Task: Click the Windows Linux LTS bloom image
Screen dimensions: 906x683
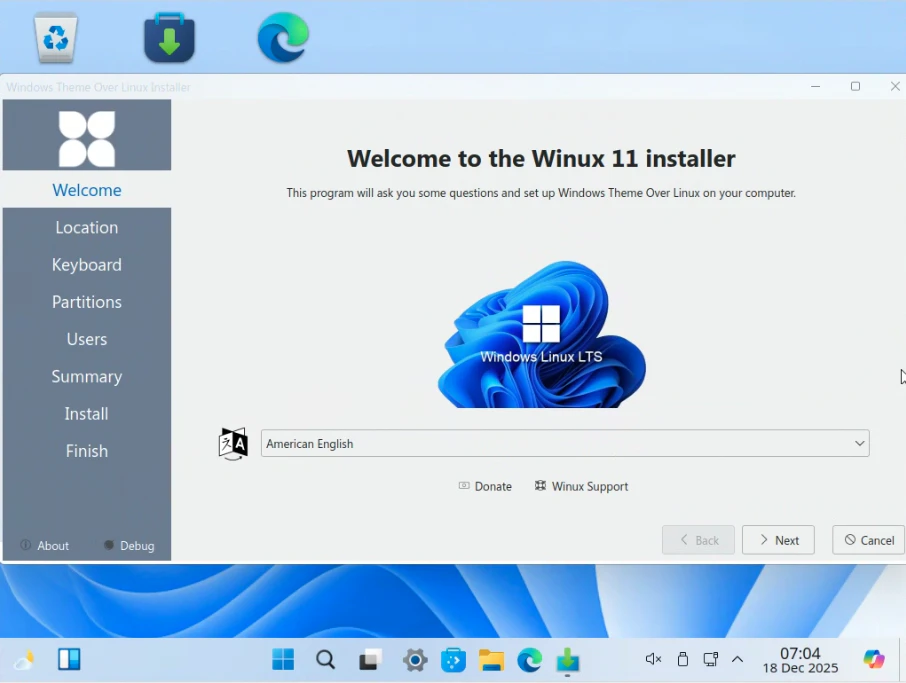Action: (541, 334)
